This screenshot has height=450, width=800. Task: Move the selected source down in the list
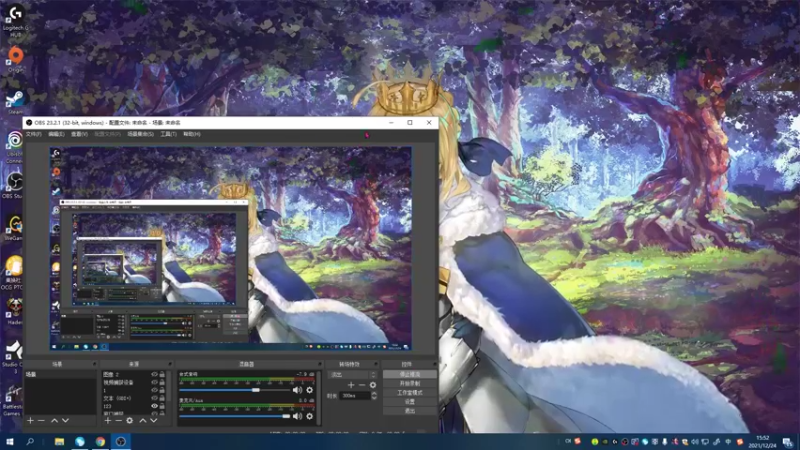coord(154,420)
